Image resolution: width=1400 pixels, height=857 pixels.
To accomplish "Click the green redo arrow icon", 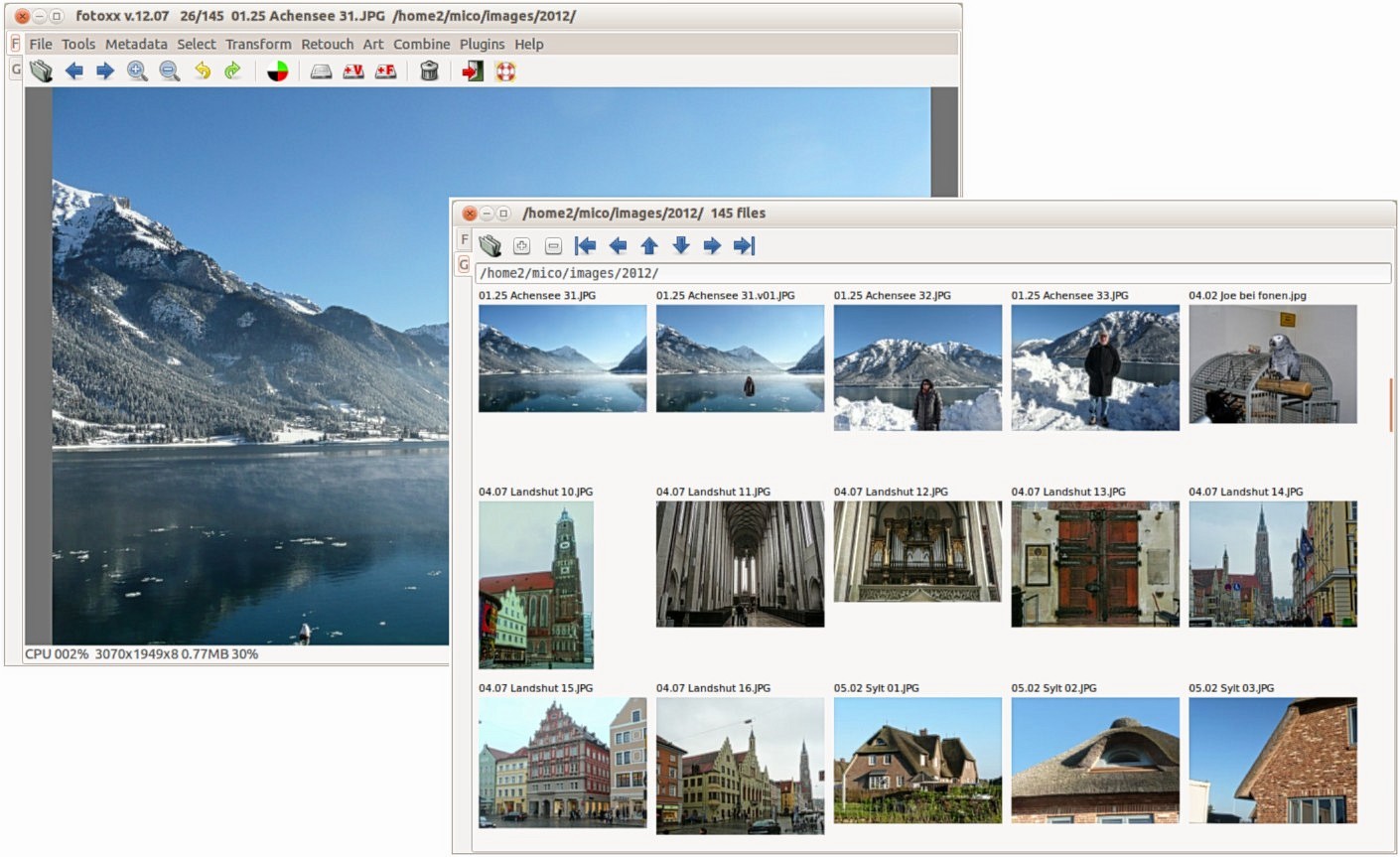I will pos(232,71).
